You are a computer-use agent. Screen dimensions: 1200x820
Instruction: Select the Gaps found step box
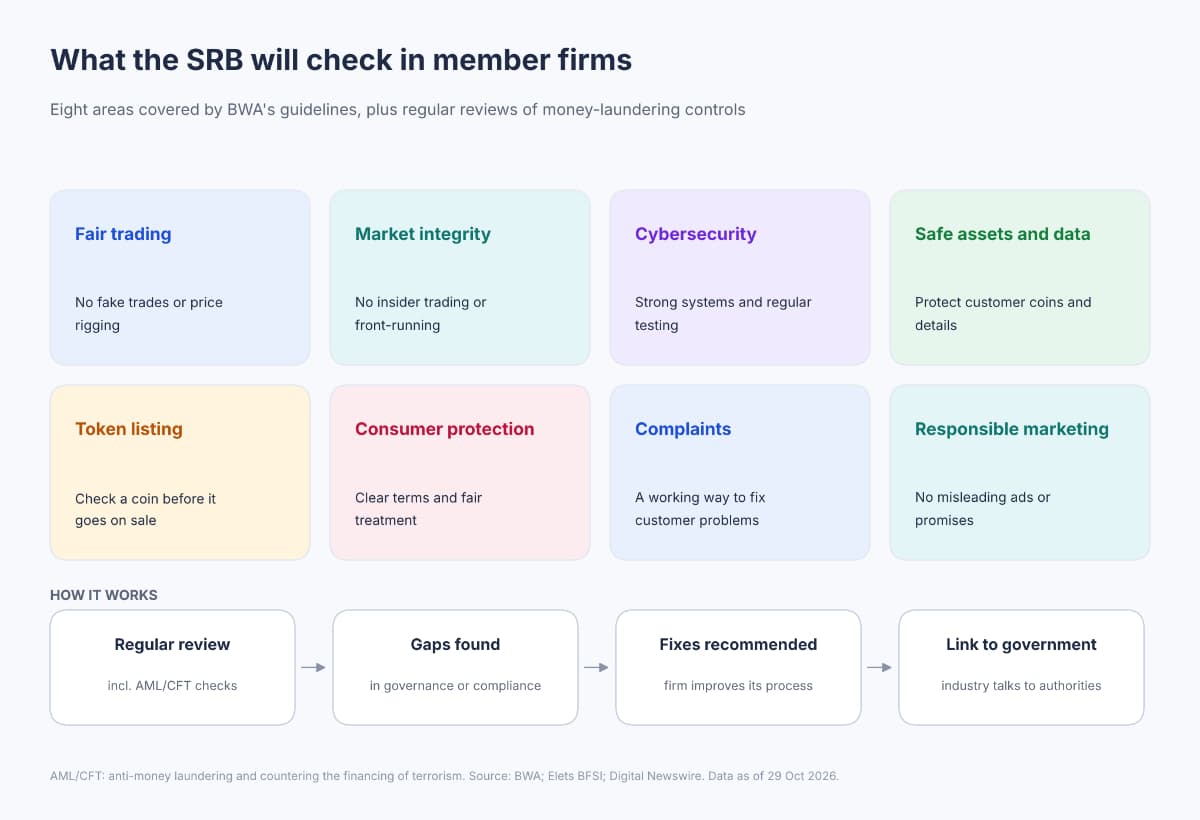(455, 667)
